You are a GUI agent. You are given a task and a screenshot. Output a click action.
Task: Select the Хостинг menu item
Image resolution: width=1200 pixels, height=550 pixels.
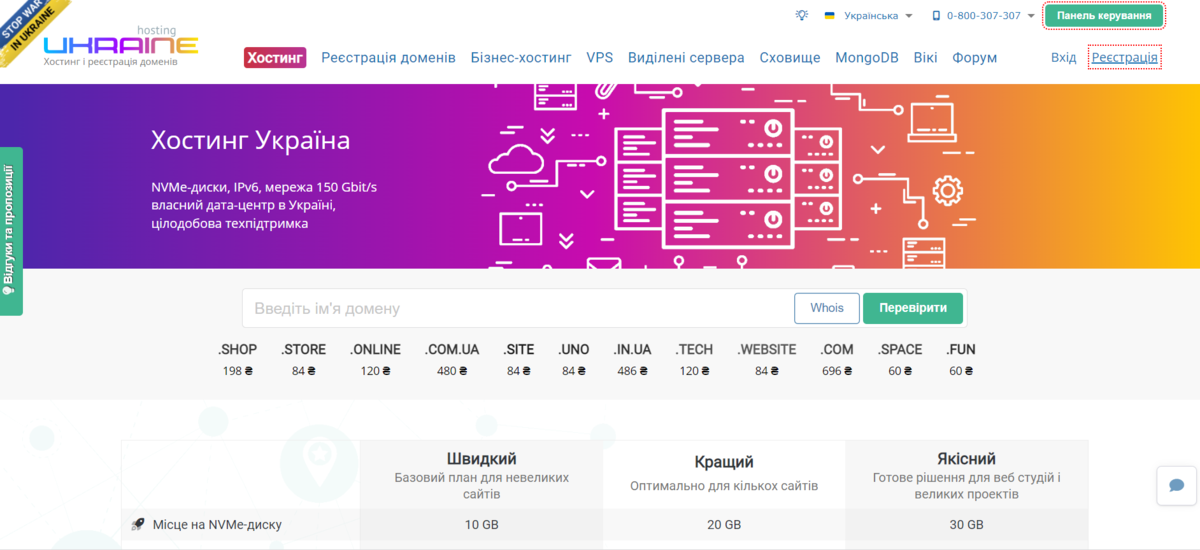(275, 57)
